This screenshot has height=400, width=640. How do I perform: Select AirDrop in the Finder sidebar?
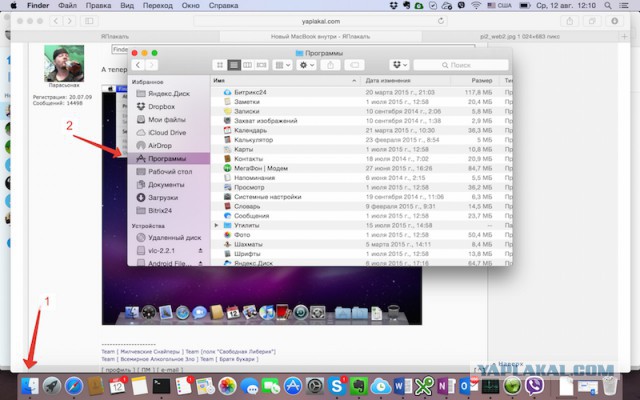pos(169,146)
